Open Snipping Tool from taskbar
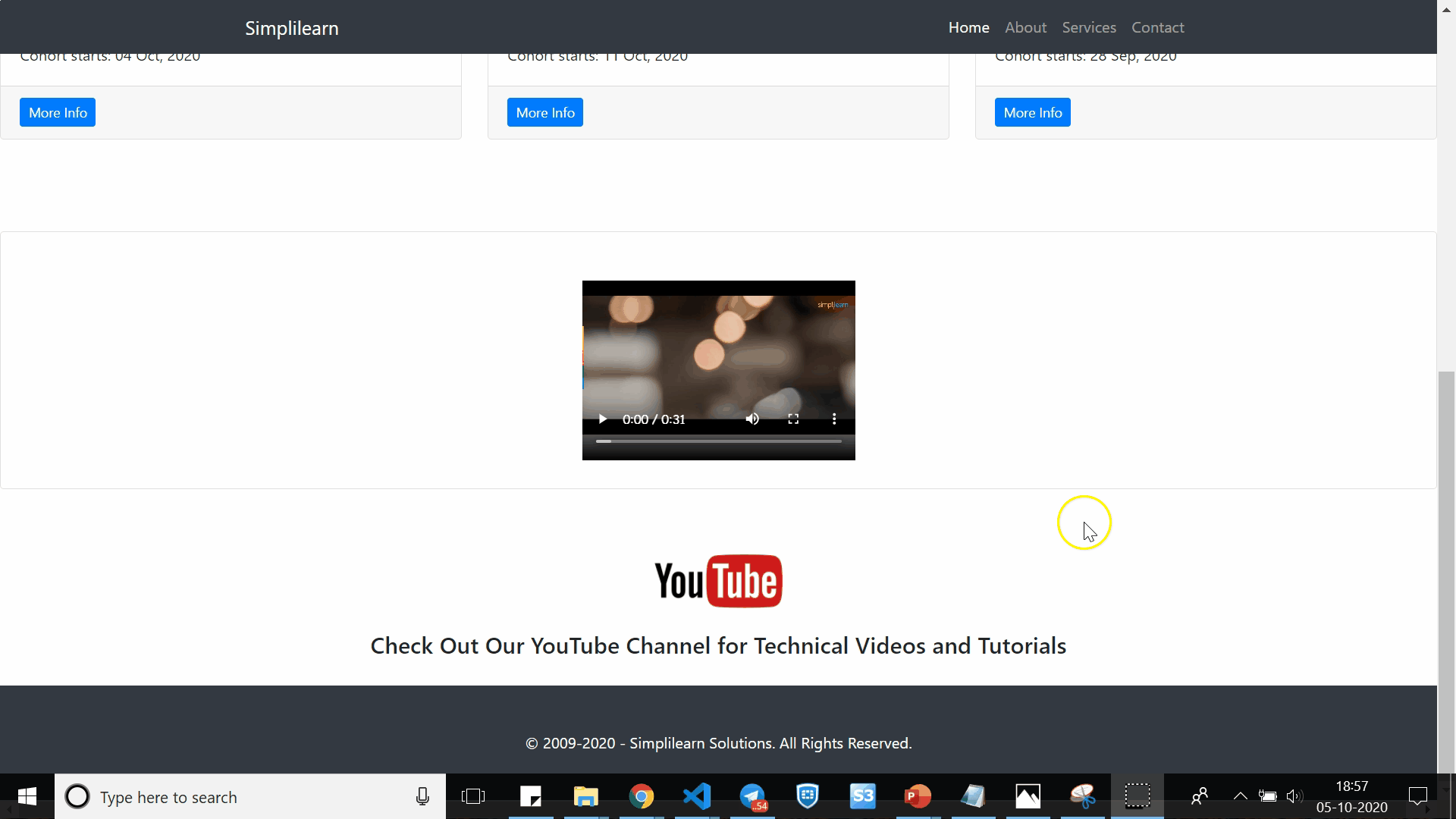 coord(1083,796)
